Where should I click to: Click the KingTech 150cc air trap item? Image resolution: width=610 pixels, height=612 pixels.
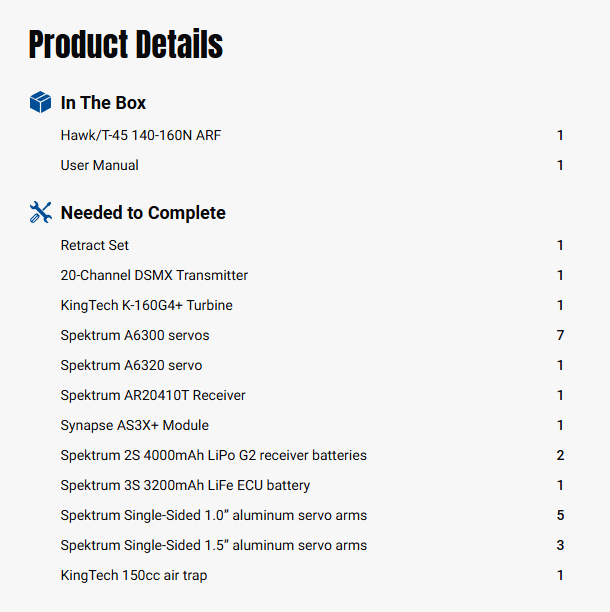(134, 575)
